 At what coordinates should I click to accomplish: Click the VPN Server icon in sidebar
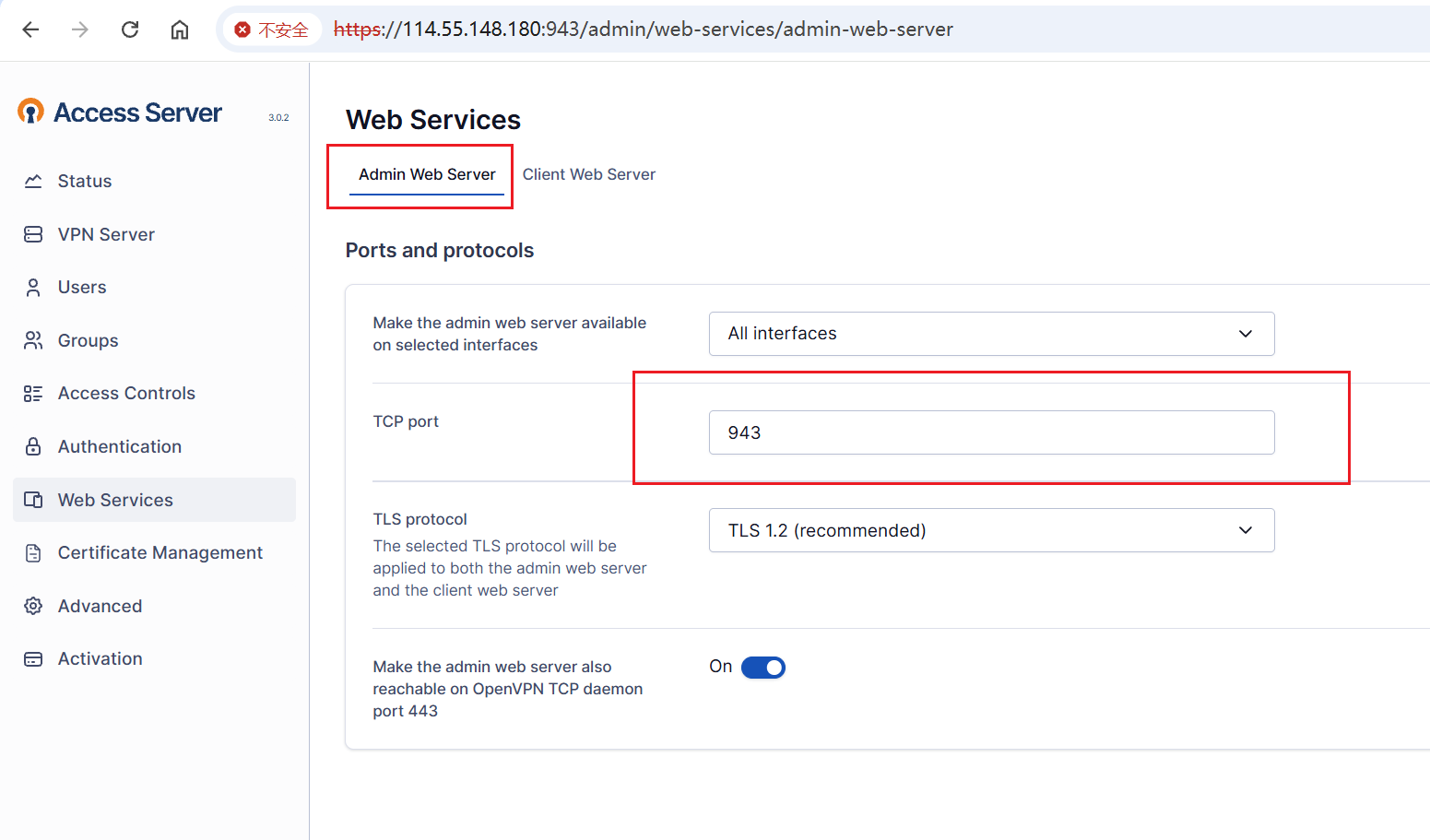[x=33, y=234]
